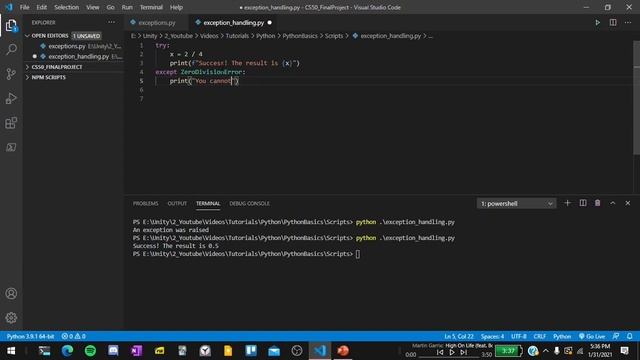Create a new terminal with plus icon
Image resolution: width=640 pixels, height=360 pixels.
click(x=567, y=203)
